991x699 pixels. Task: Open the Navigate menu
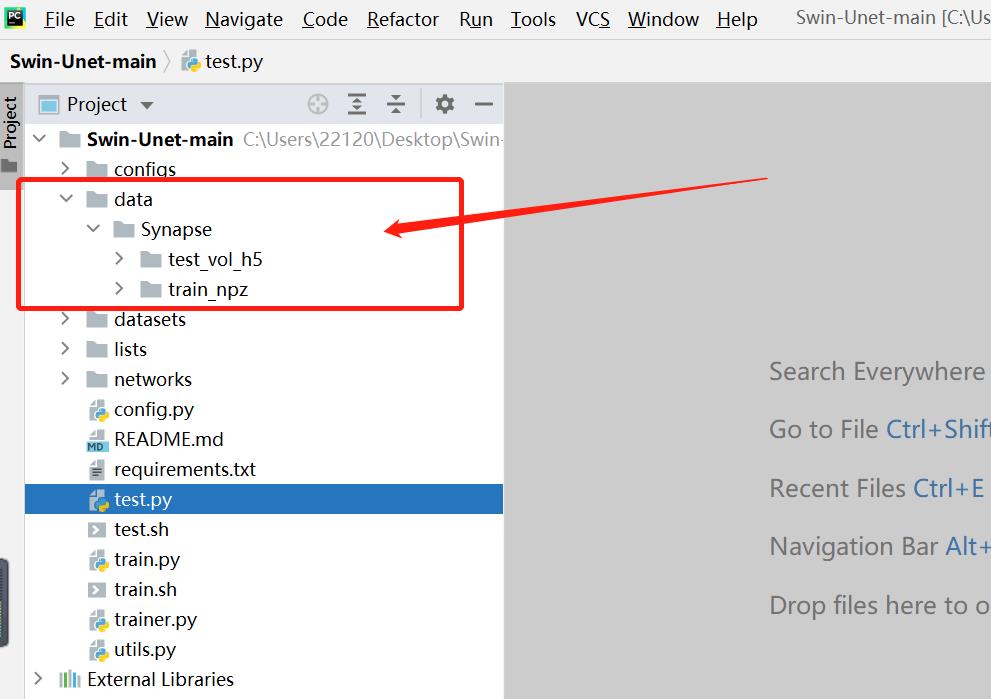pos(244,20)
